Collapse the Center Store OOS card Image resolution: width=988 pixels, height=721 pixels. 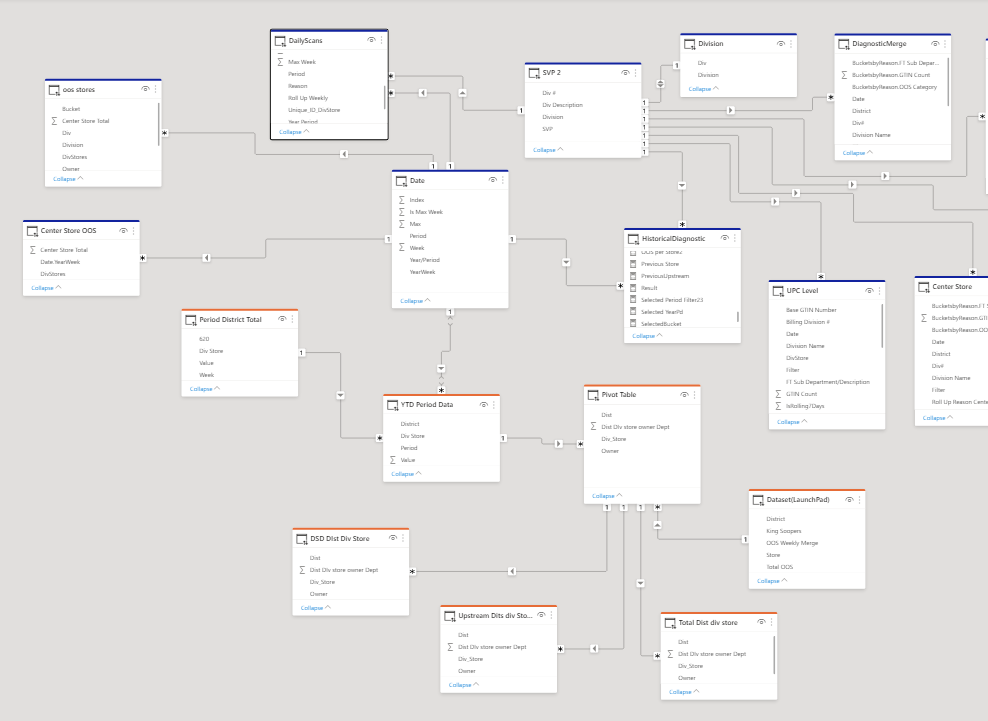pyautogui.click(x=46, y=287)
